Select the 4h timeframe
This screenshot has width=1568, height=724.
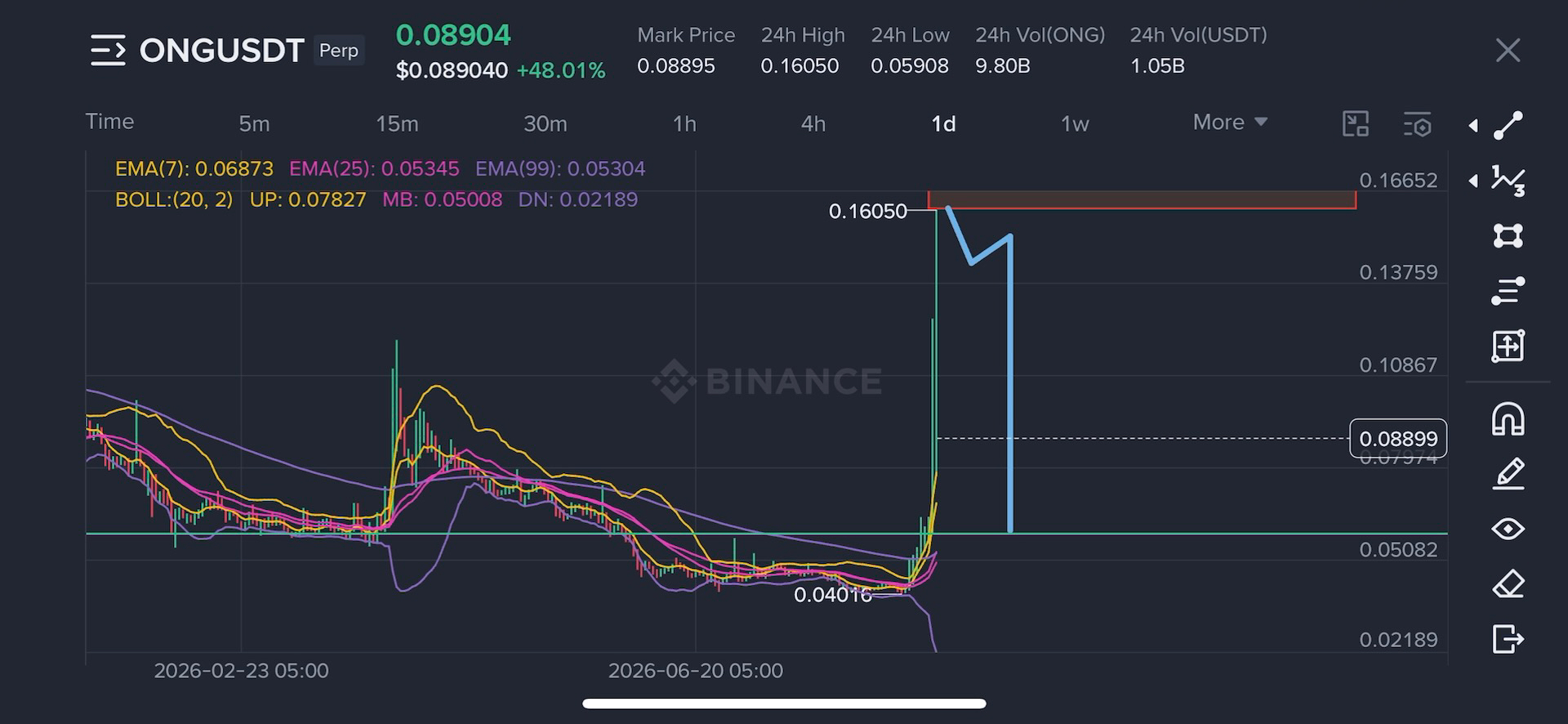(x=813, y=124)
